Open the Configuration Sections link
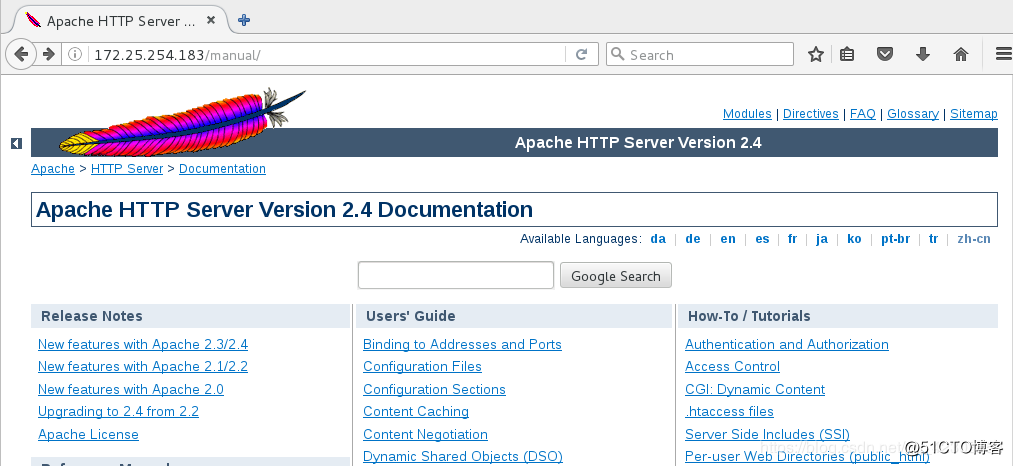Viewport: 1013px width, 466px height. (x=434, y=389)
